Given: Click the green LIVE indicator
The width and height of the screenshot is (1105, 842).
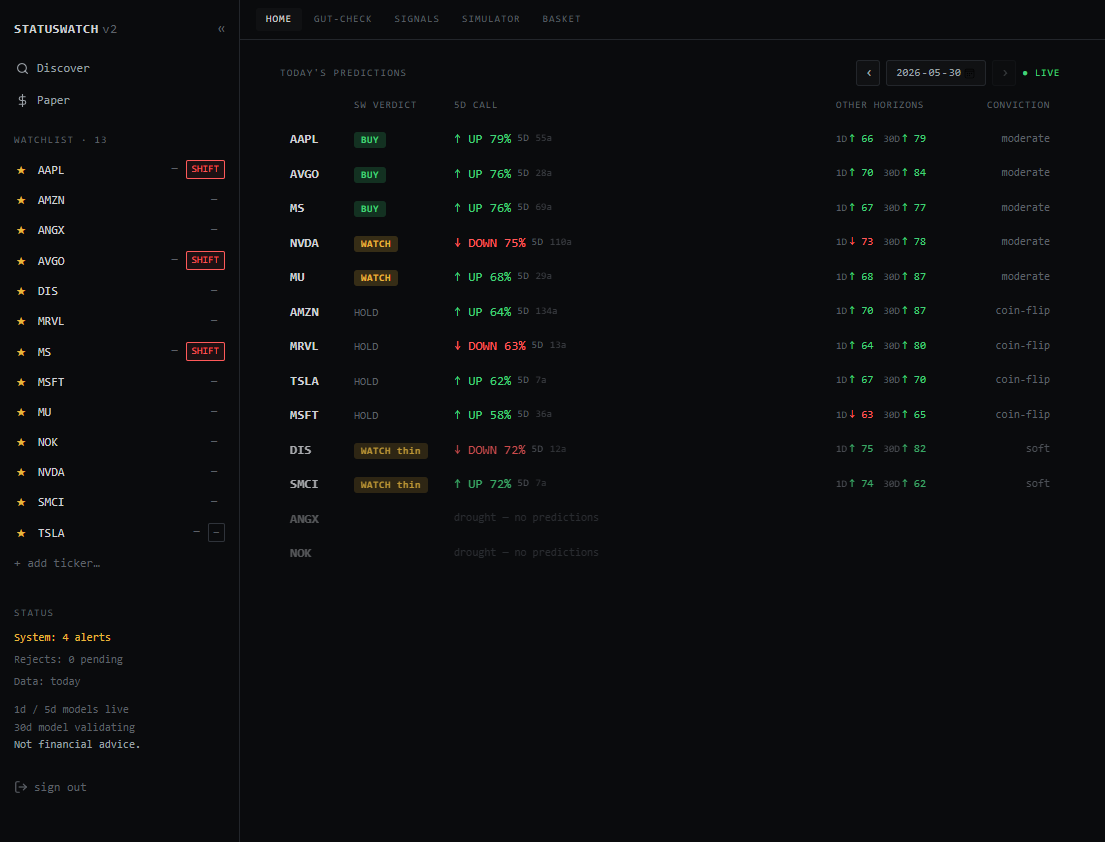Looking at the screenshot, I should [x=1041, y=73].
